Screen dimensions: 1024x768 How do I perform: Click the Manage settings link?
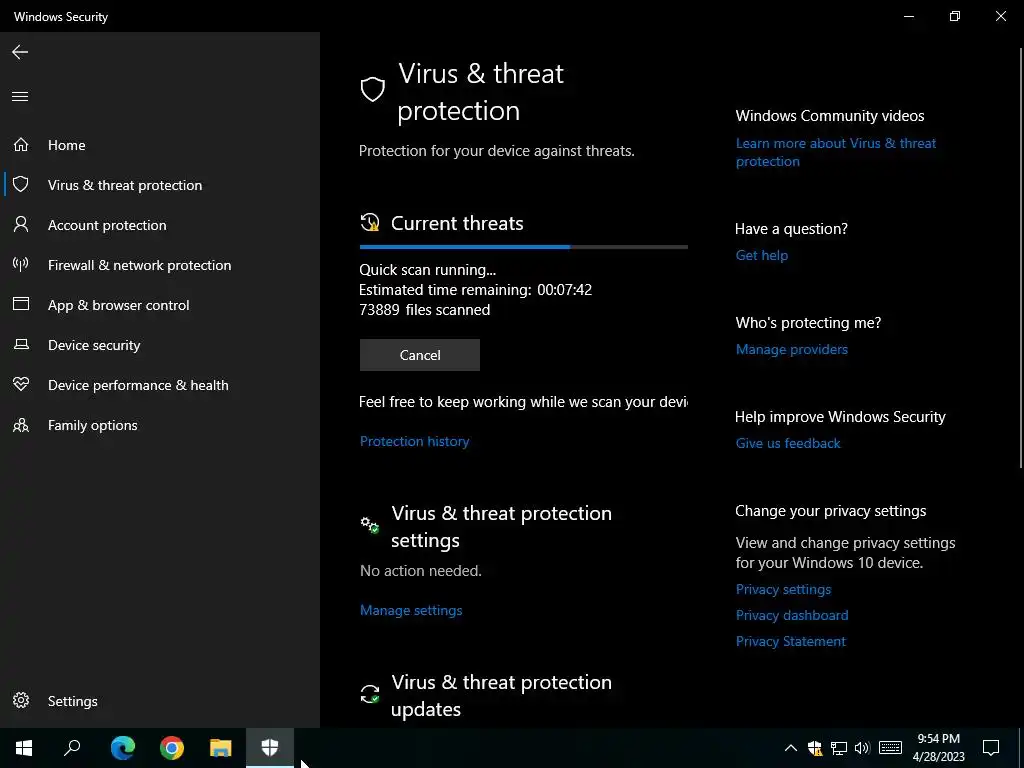(x=411, y=610)
